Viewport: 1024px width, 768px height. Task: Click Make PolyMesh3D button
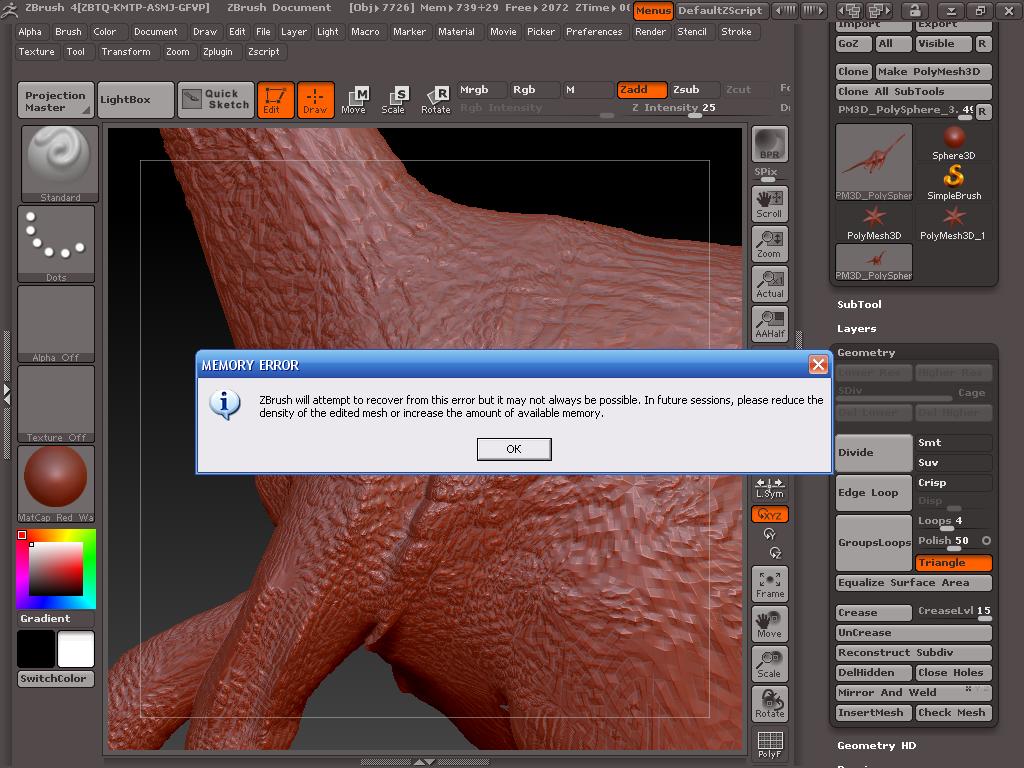coord(934,71)
